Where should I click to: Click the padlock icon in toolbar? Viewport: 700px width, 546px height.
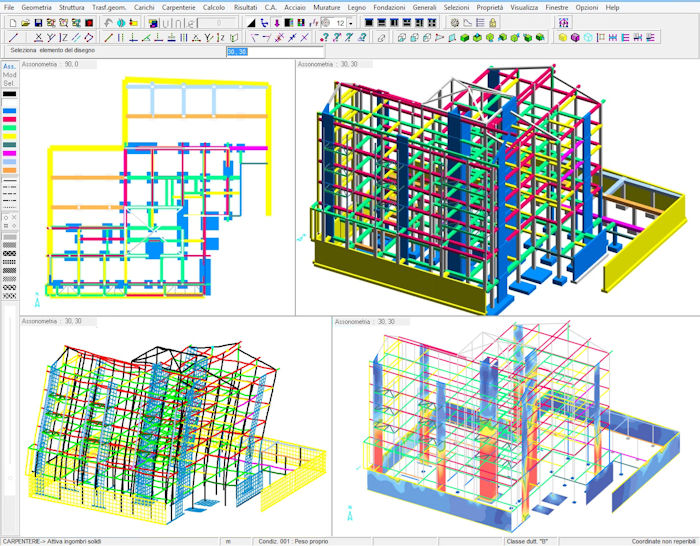click(494, 22)
